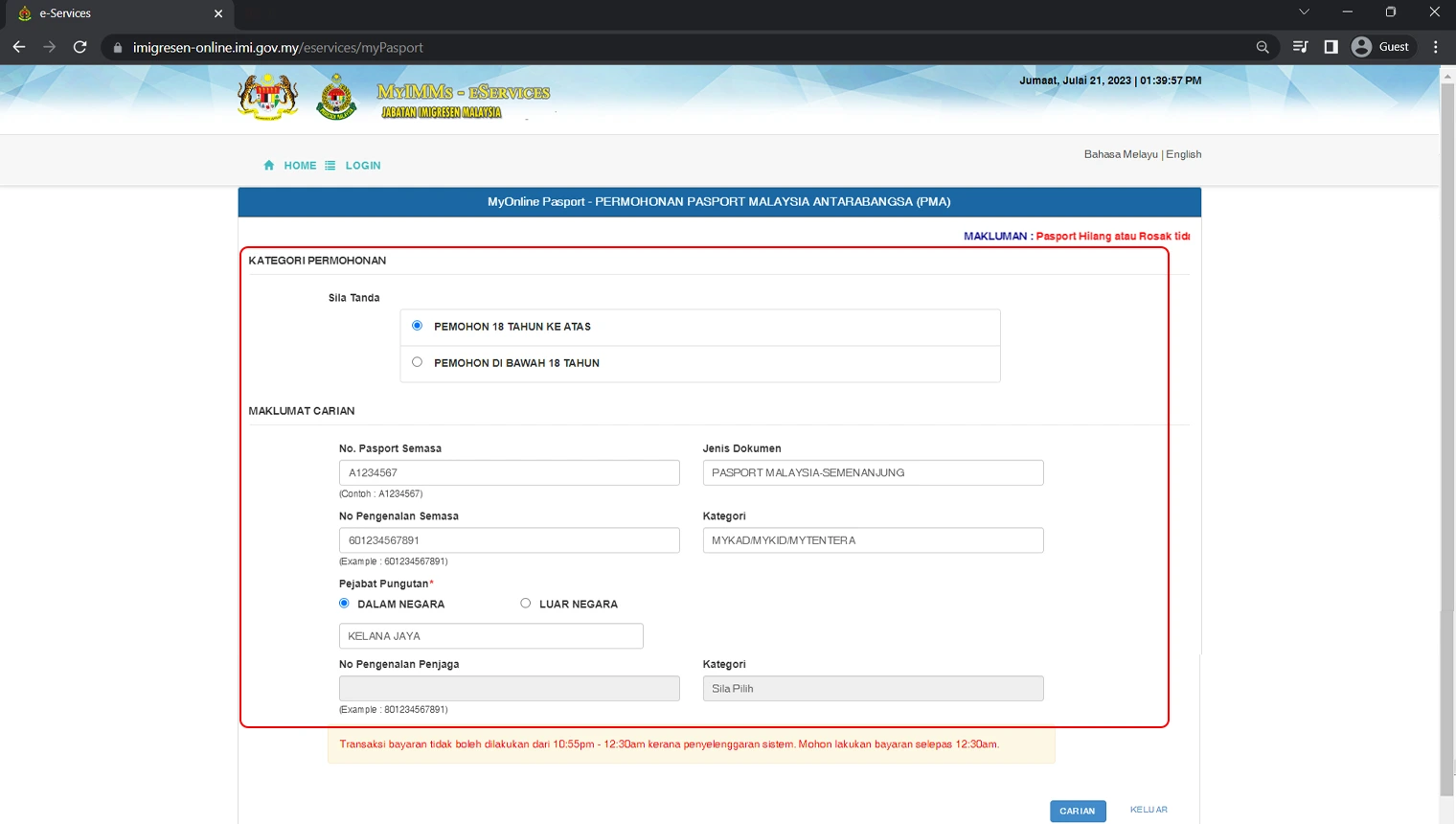Click the No. Pasport Semasa field
1456x824 pixels.
pos(510,472)
